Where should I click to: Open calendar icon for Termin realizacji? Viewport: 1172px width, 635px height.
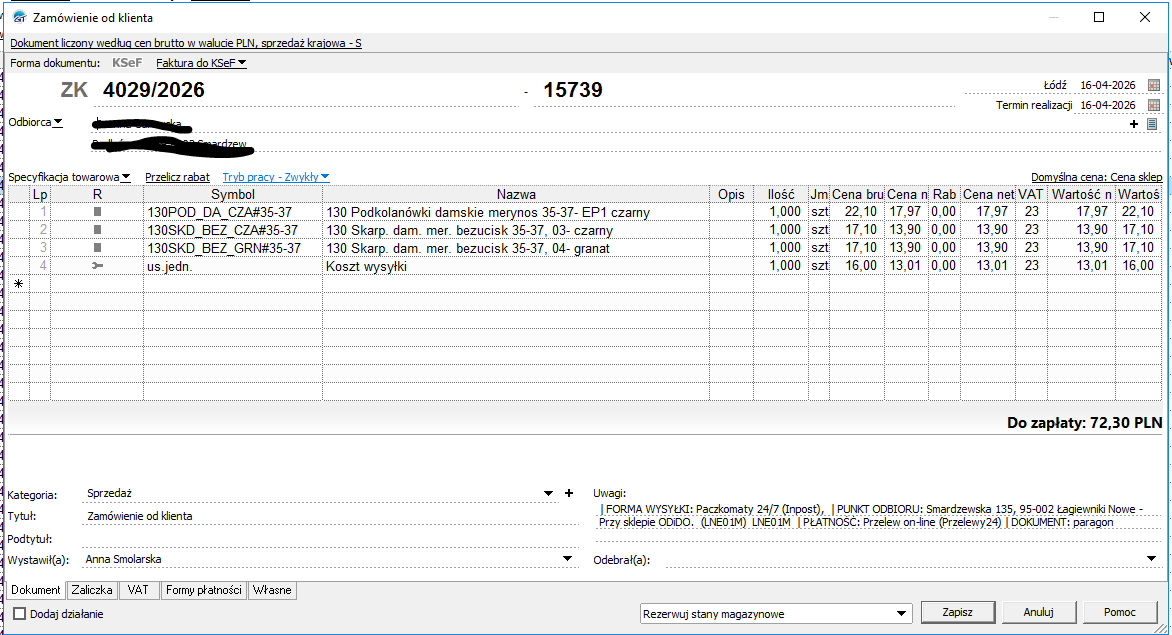click(1153, 105)
